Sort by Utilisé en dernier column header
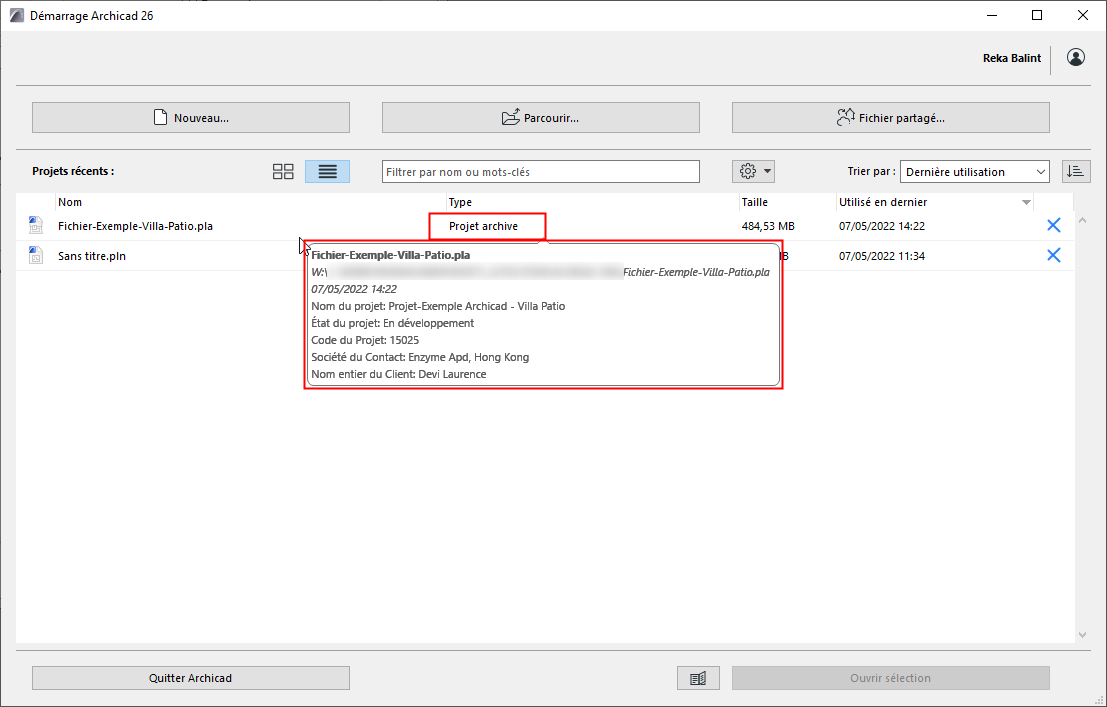This screenshot has width=1107, height=707. point(882,202)
